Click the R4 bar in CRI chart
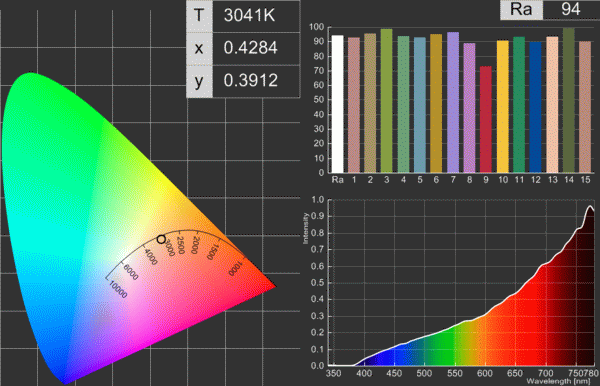Image resolution: width=600 pixels, height=386 pixels. point(403,104)
